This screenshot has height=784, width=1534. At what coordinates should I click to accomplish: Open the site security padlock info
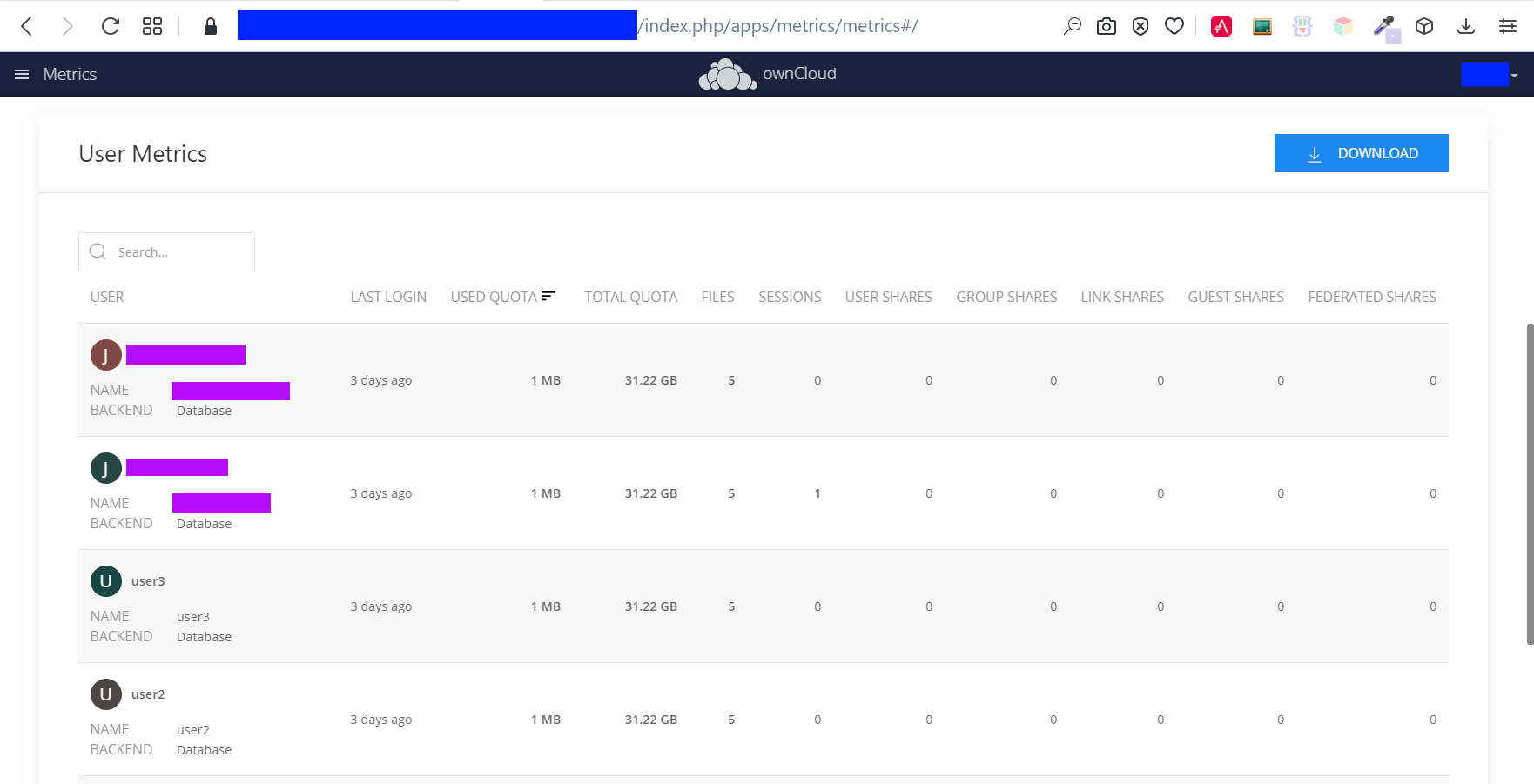pyautogui.click(x=210, y=26)
